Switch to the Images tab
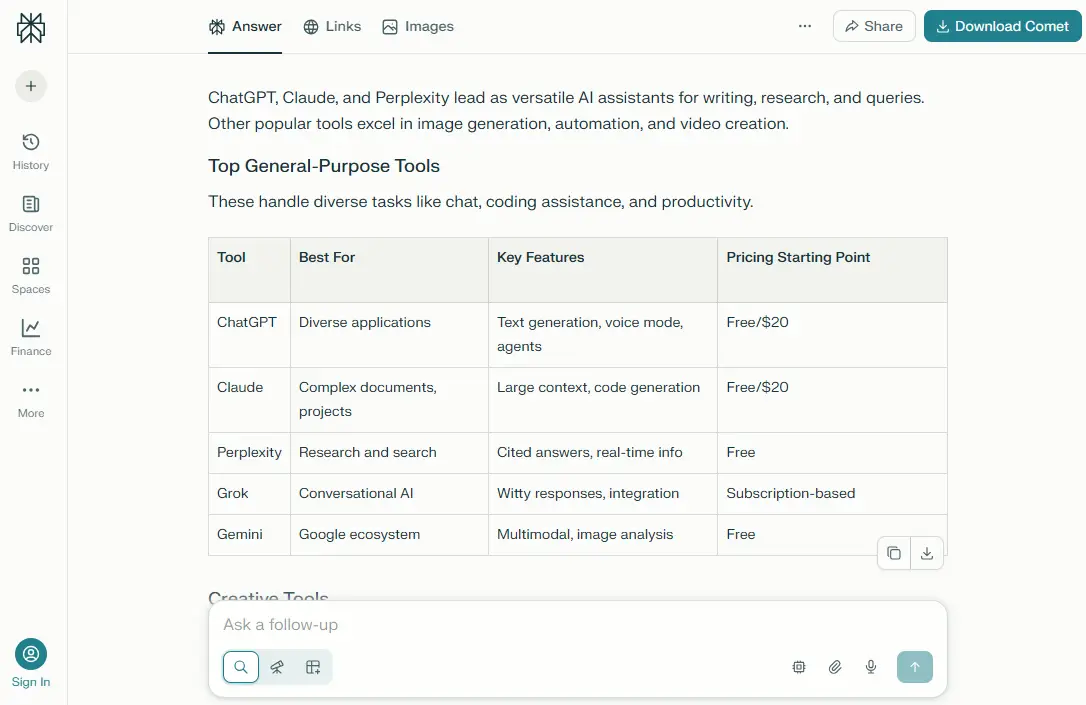This screenshot has height=705, width=1086. pyautogui.click(x=418, y=27)
